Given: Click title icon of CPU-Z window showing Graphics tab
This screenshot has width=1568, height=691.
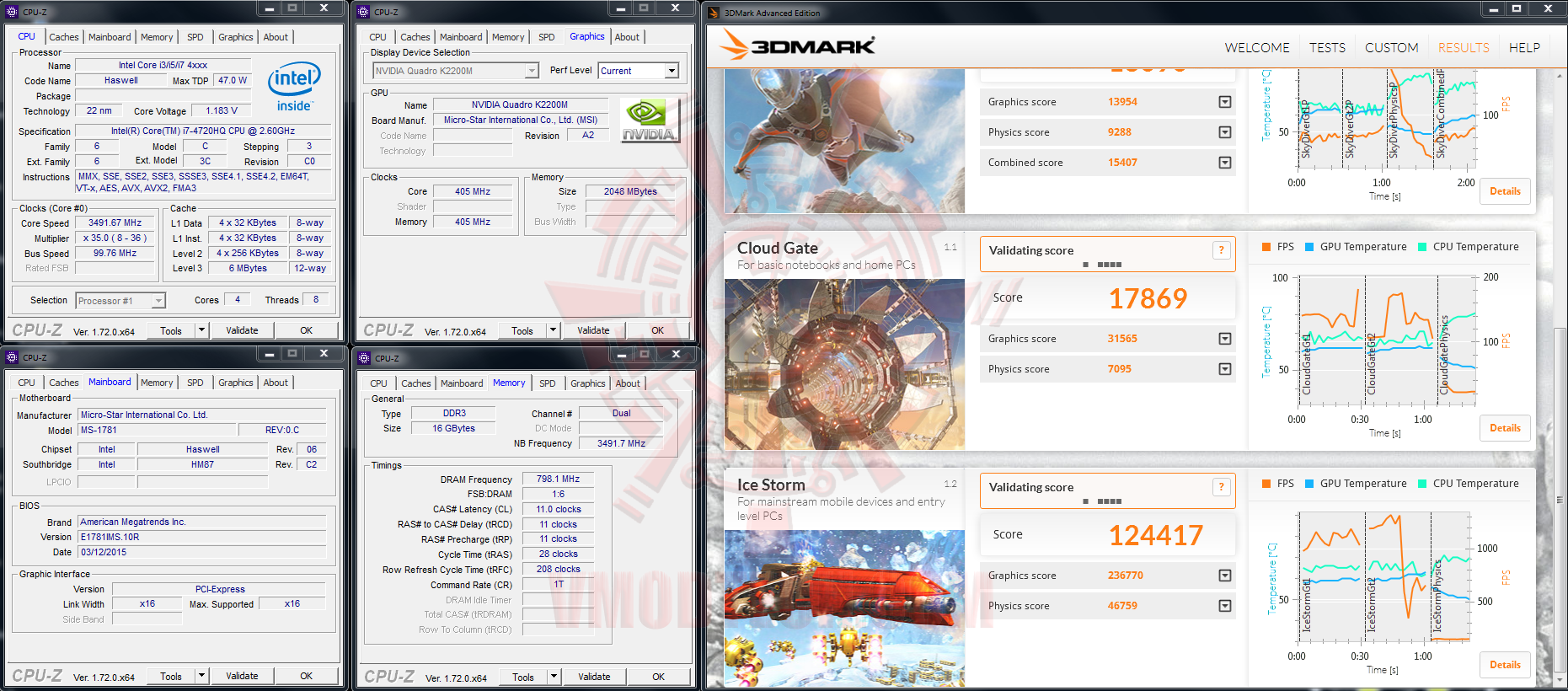Looking at the screenshot, I should click(363, 12).
